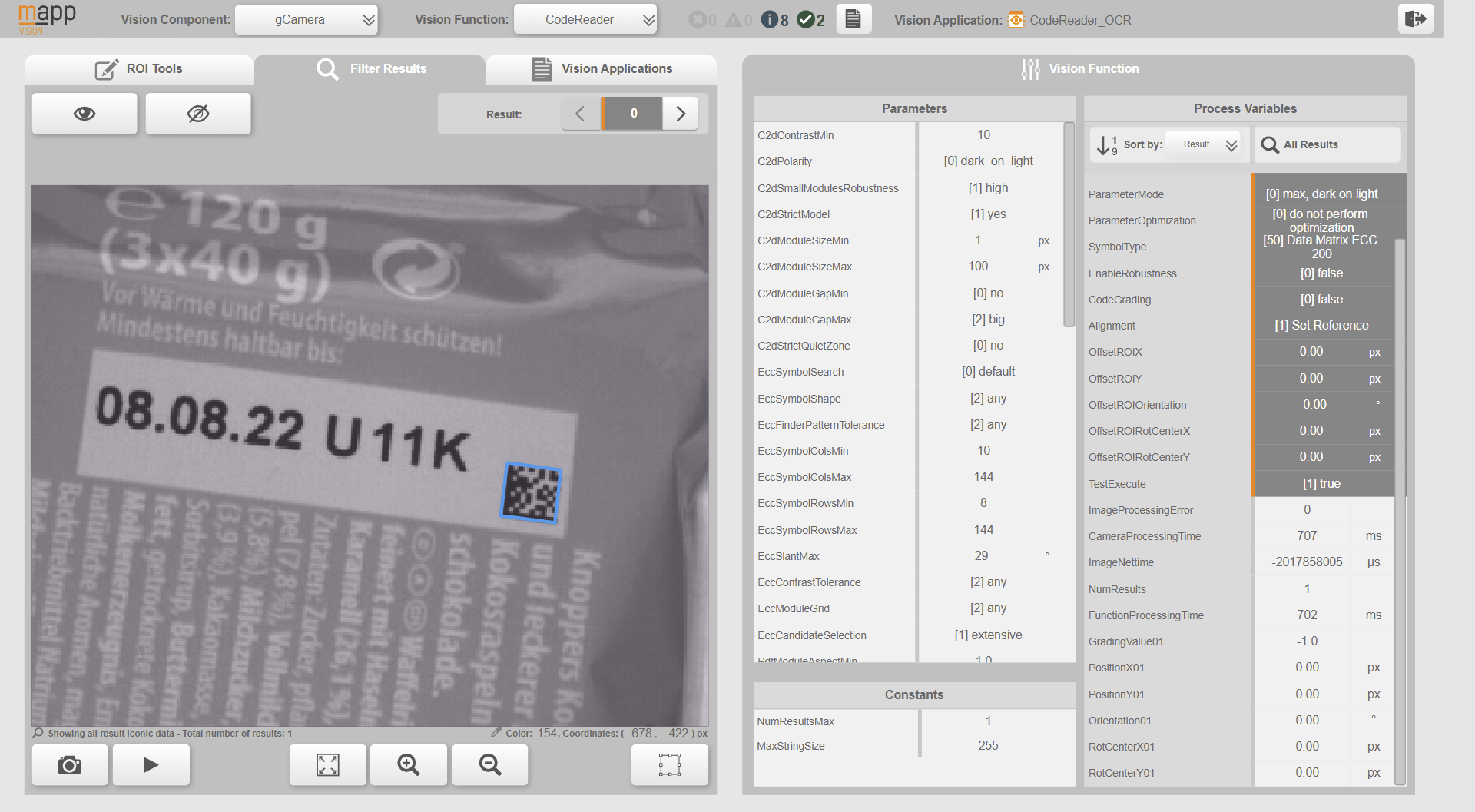
Task: Fit image to view with expand icon
Action: [328, 764]
